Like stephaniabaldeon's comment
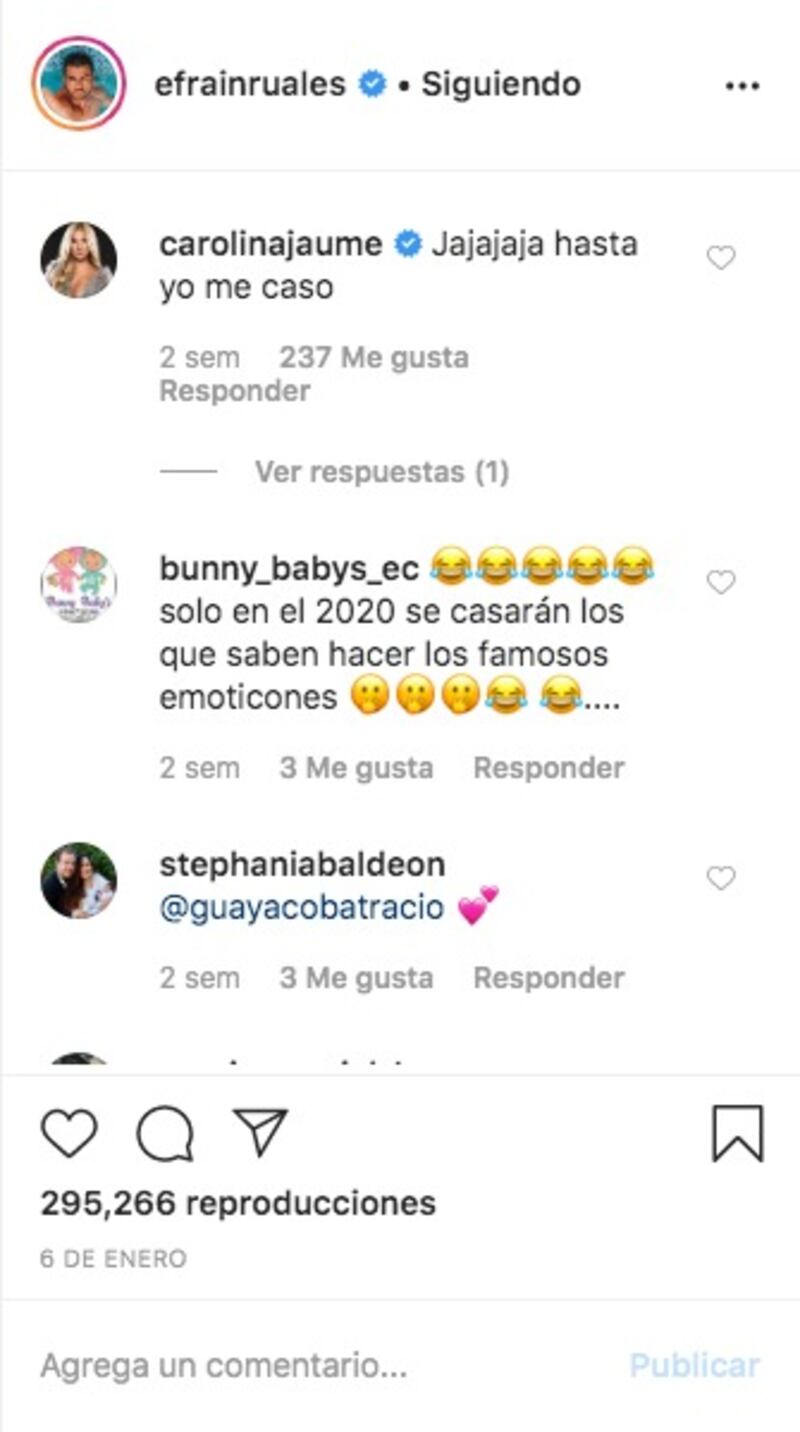 pos(721,878)
